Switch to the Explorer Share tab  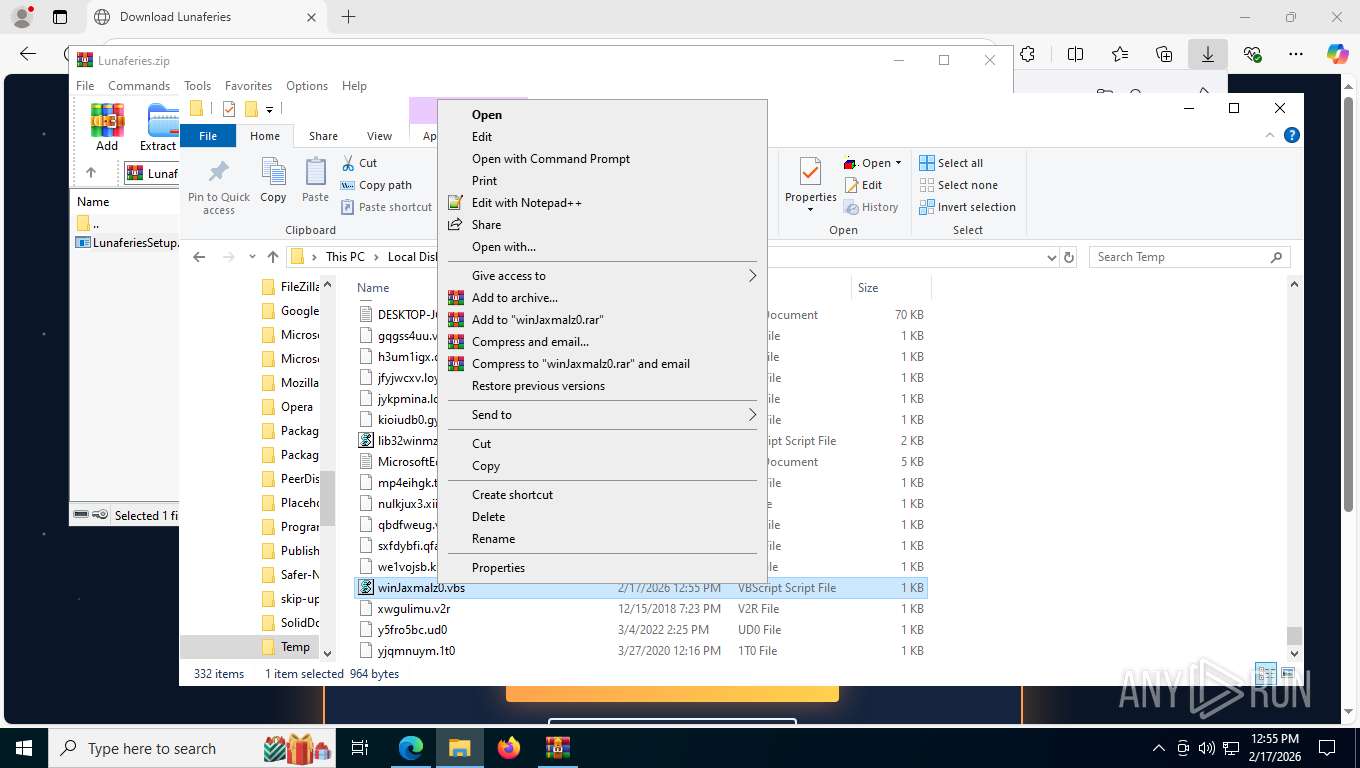pyautogui.click(x=323, y=136)
